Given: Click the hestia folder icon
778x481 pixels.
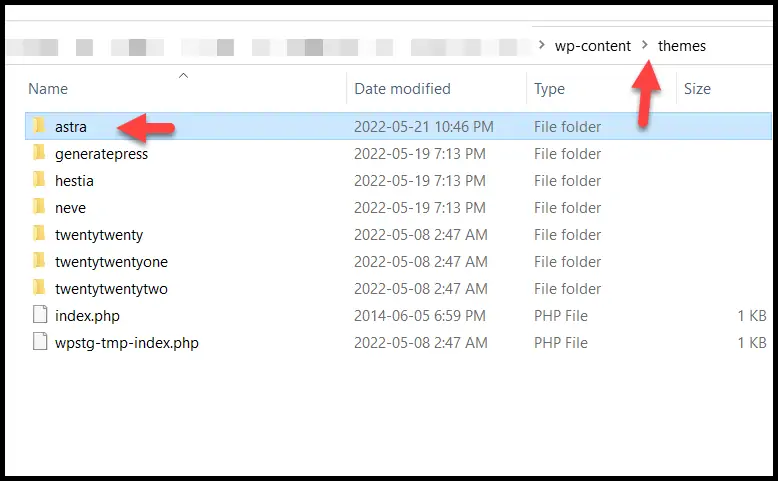Looking at the screenshot, I should tap(39, 181).
